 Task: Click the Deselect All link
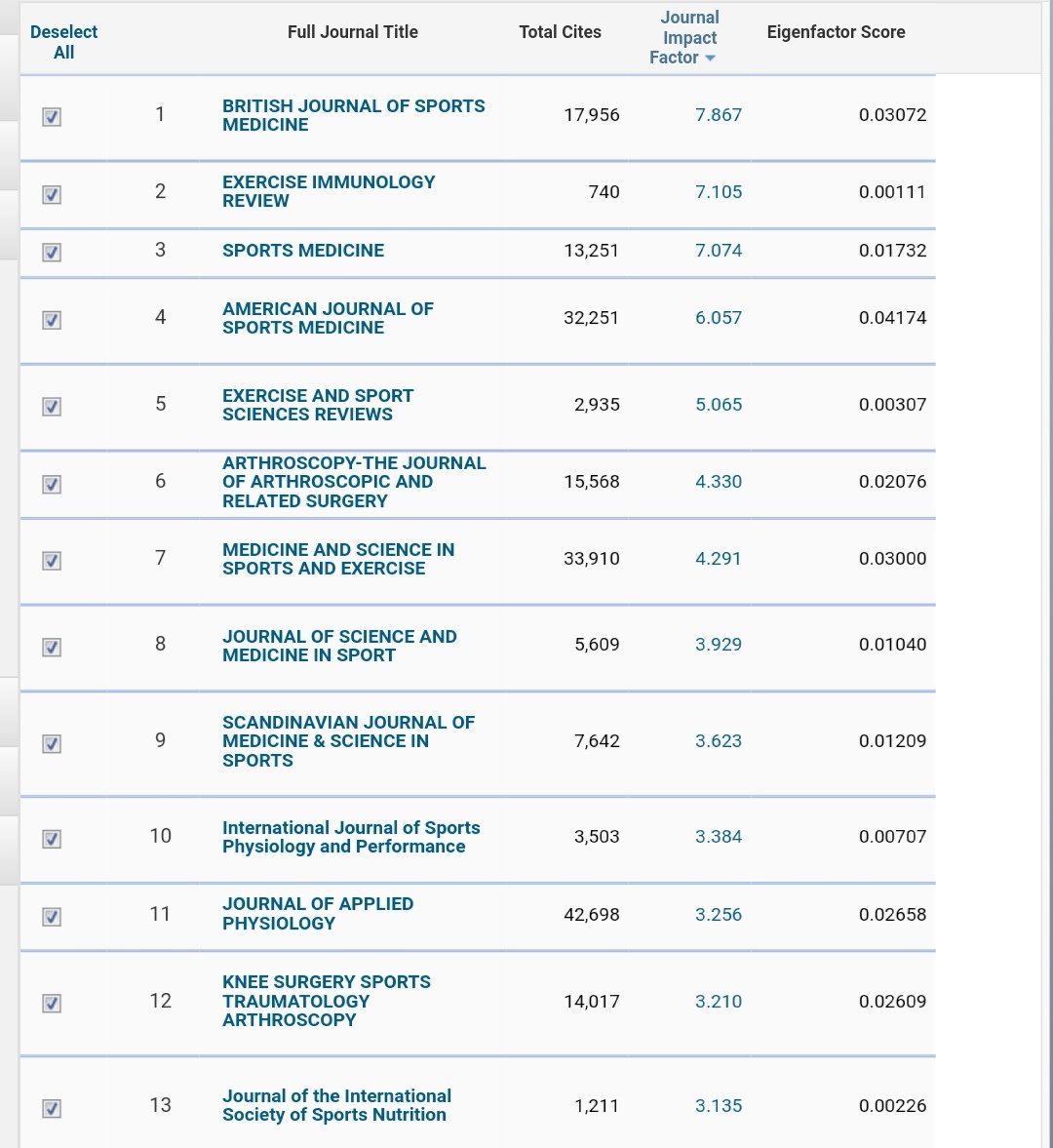point(63,42)
